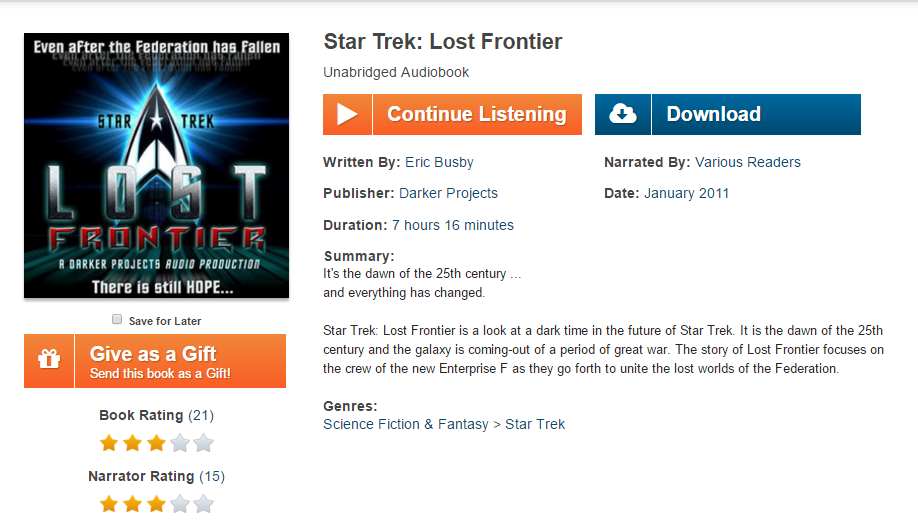Click the first Book Rating star
Viewport: 918px width, 527px height.
pyautogui.click(x=109, y=443)
